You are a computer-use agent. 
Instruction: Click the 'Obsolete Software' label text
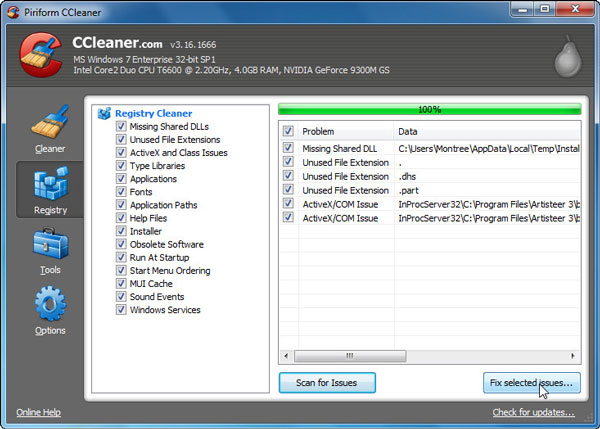point(166,244)
